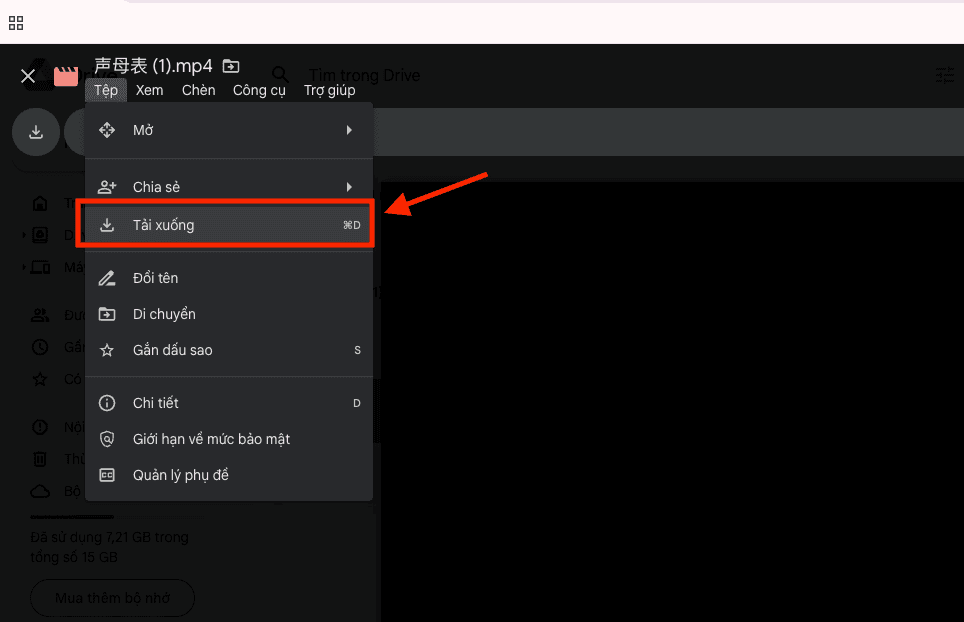Viewport: 964px width, 622px height.
Task: Click move-to-folder icon beside file name
Action: tap(231, 66)
